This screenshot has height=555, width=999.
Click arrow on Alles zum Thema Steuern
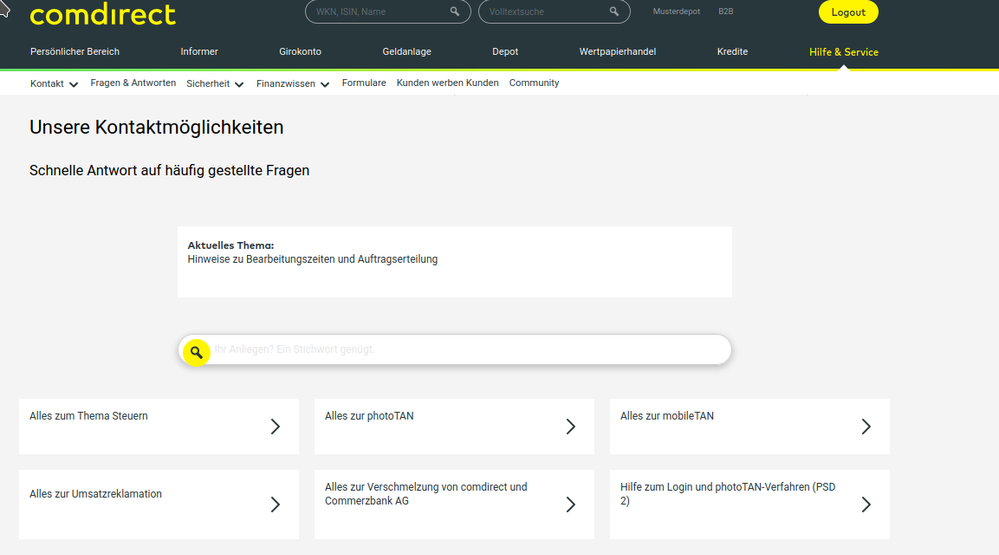[x=275, y=427]
